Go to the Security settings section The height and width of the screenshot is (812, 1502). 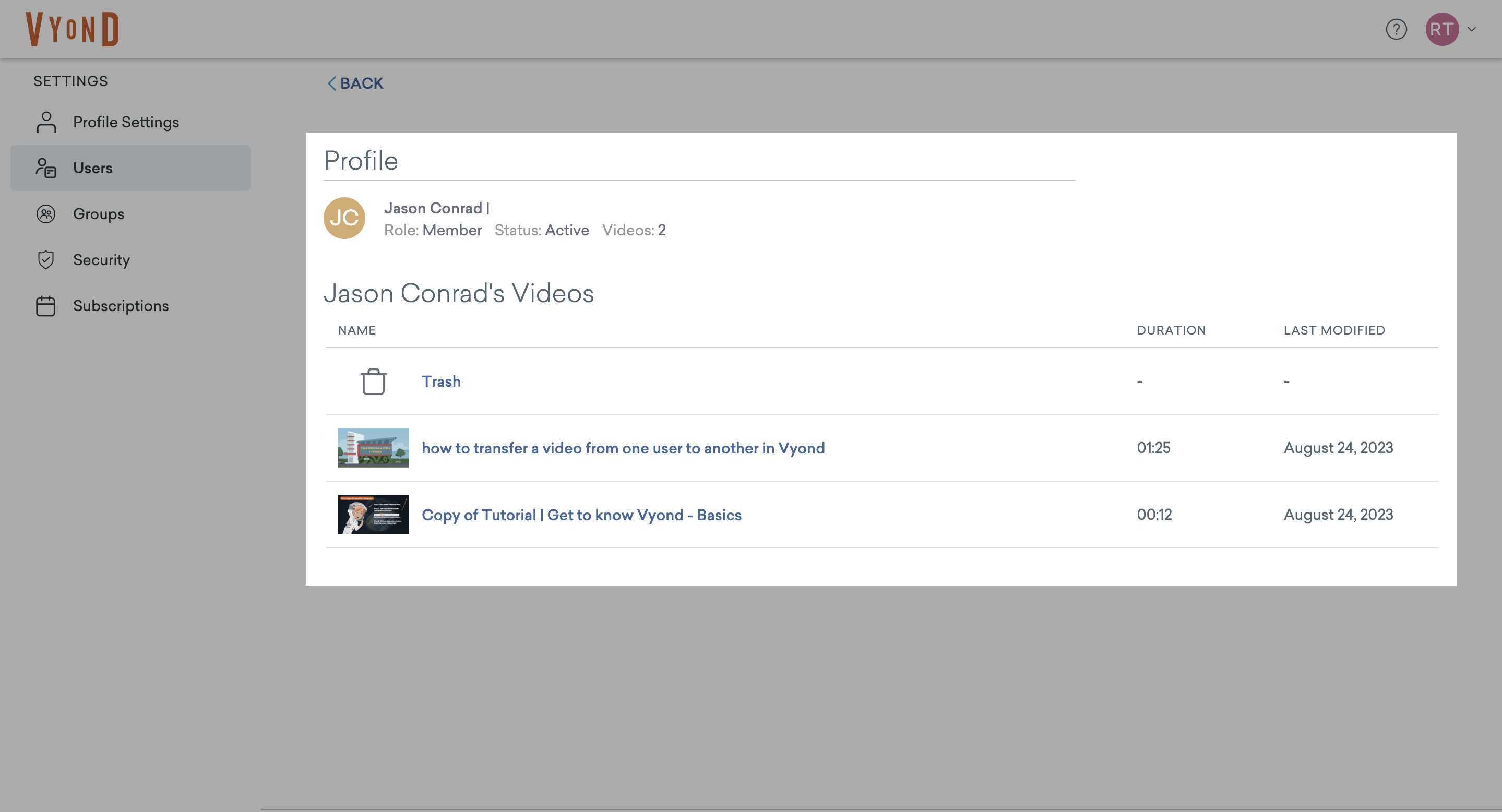tap(100, 260)
